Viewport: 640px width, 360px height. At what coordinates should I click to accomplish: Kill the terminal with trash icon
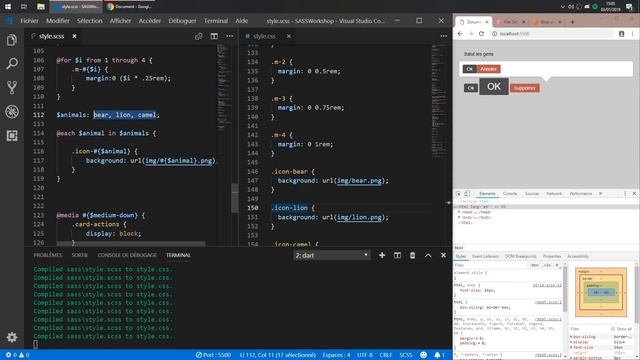click(x=412, y=255)
